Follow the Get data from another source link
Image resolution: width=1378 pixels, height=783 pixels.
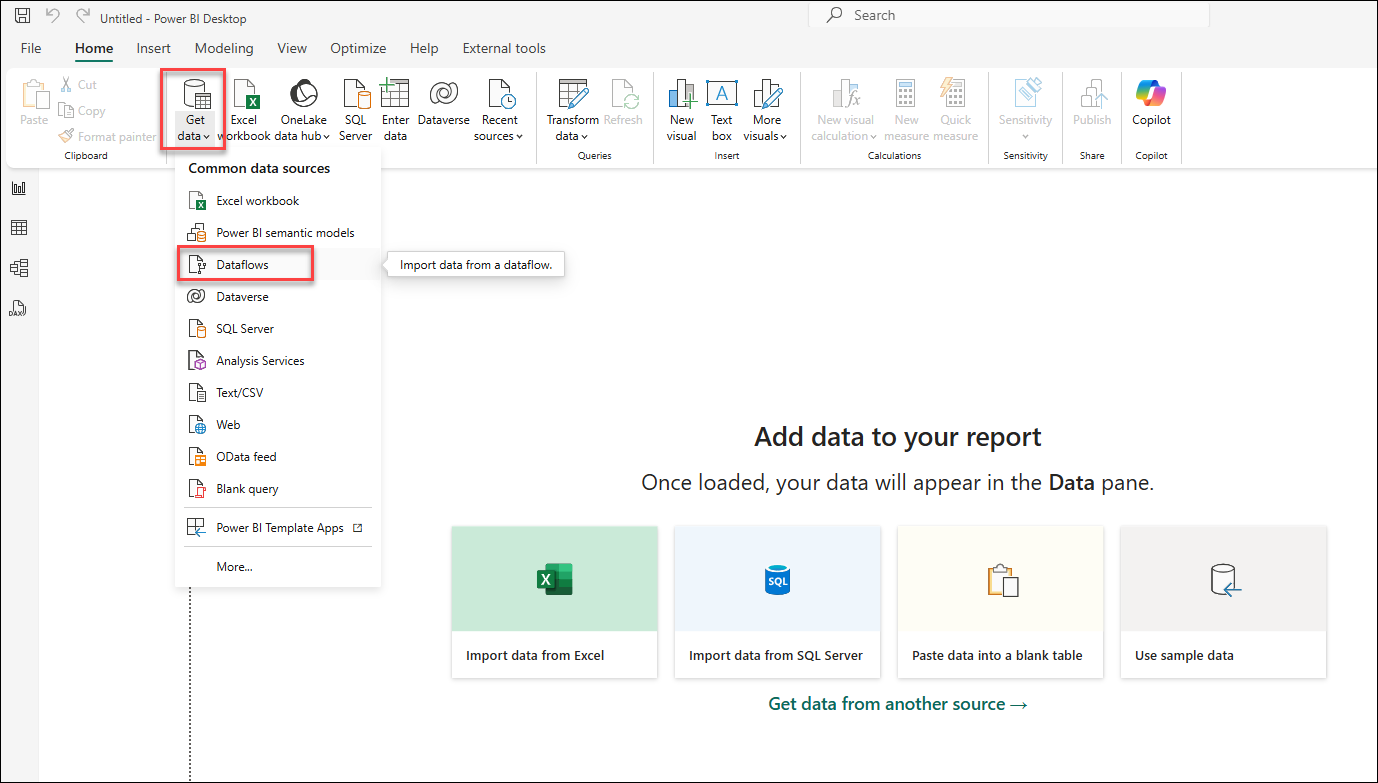[898, 704]
